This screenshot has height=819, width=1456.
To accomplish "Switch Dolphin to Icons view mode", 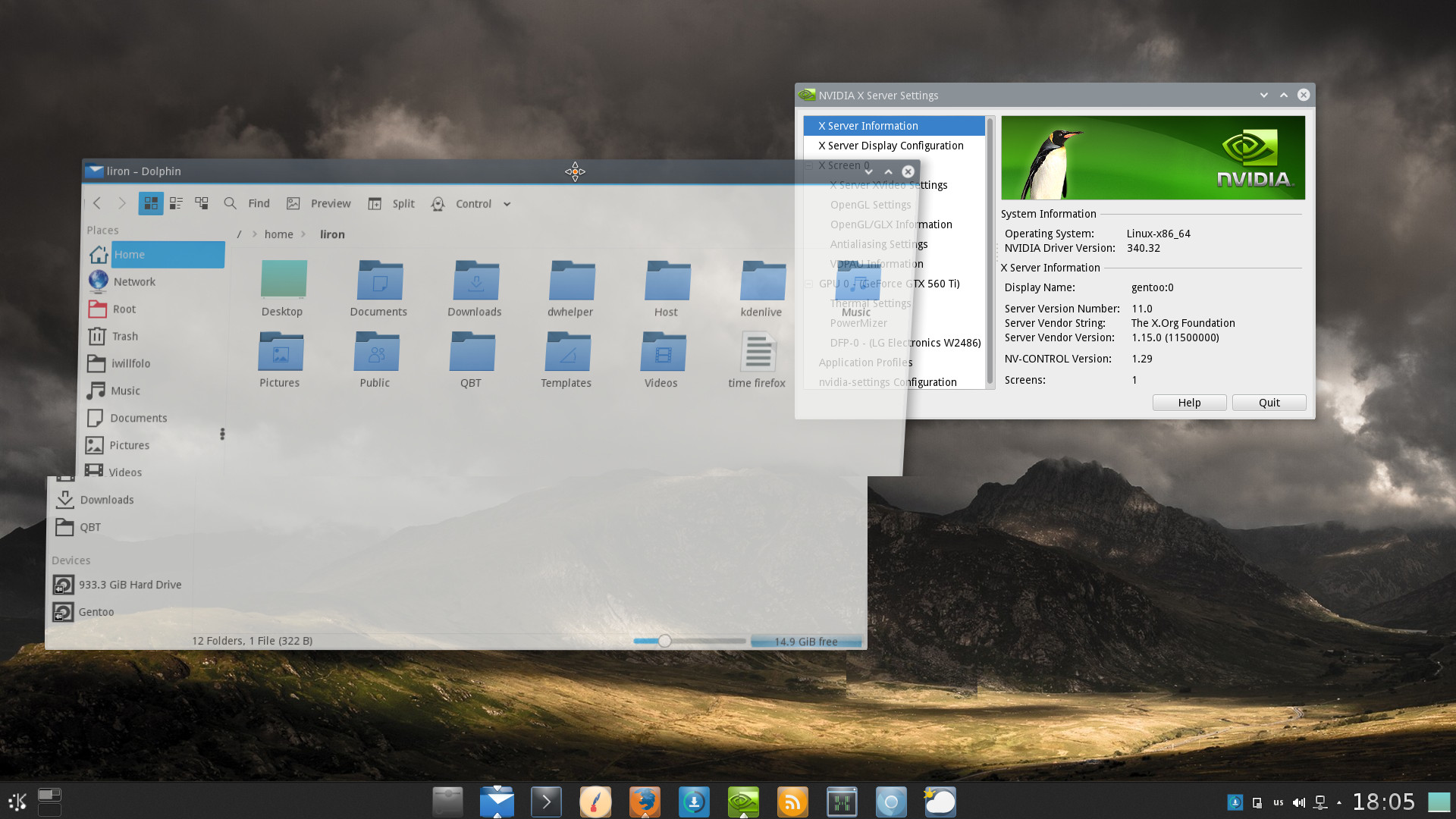I will tap(151, 203).
